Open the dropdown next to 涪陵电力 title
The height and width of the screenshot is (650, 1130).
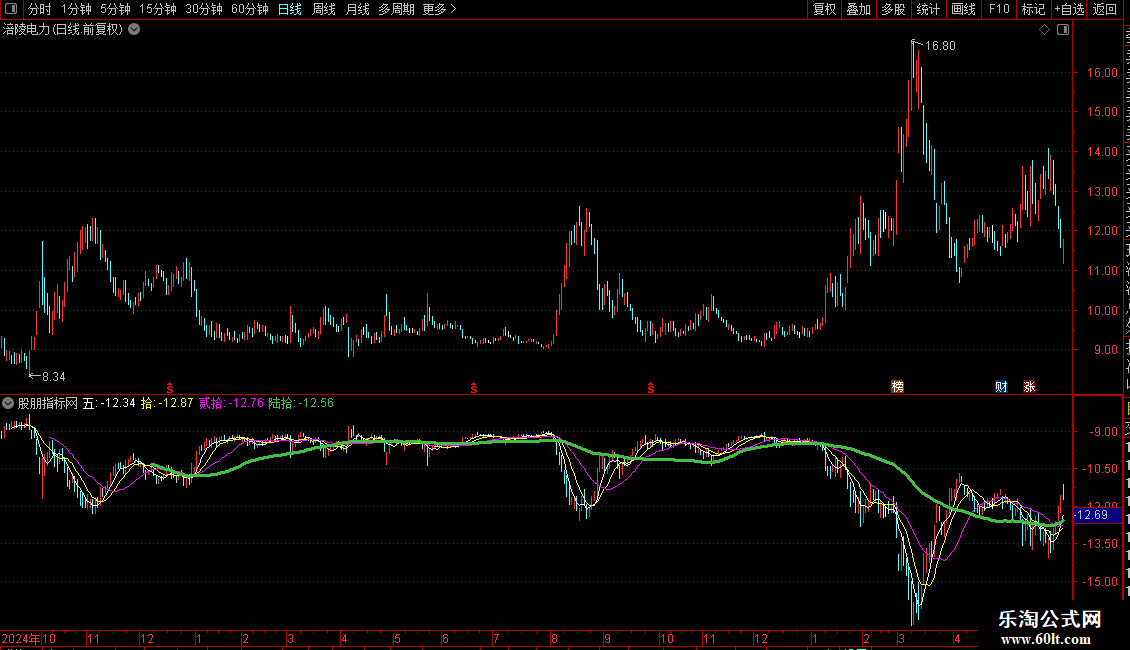(134, 30)
